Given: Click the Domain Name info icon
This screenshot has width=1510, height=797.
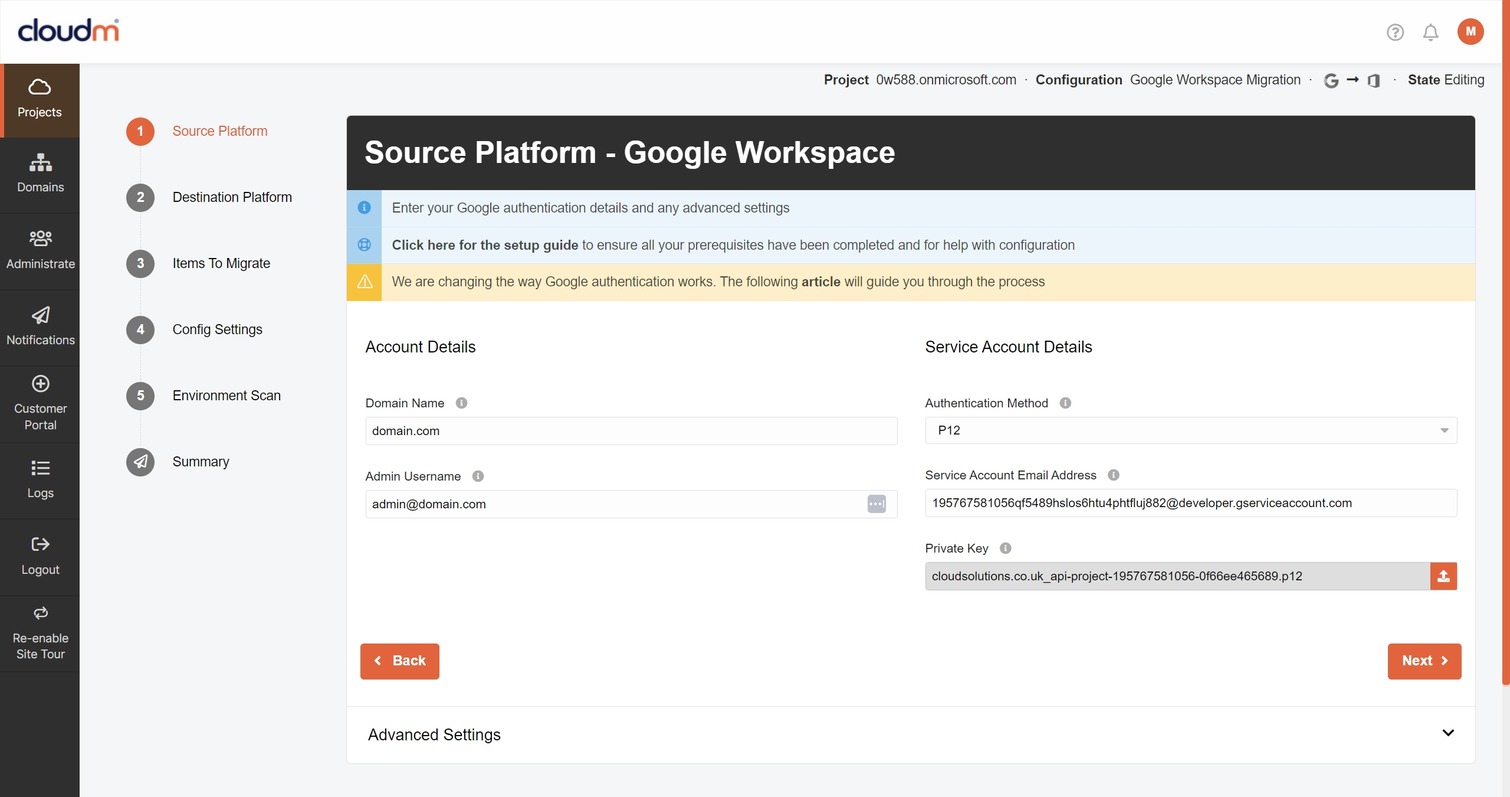Looking at the screenshot, I should coord(461,403).
